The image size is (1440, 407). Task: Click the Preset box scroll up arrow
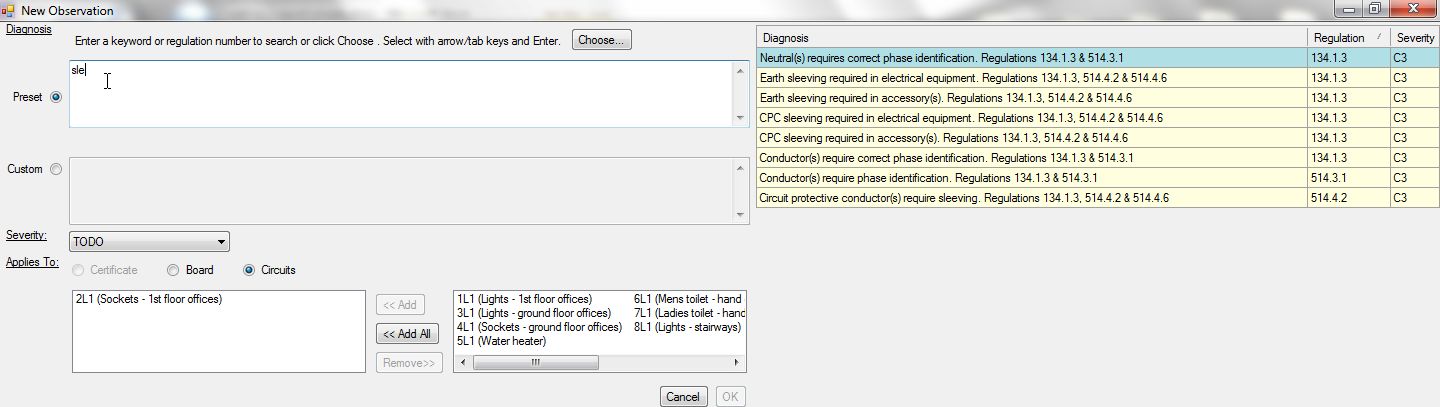click(x=740, y=70)
